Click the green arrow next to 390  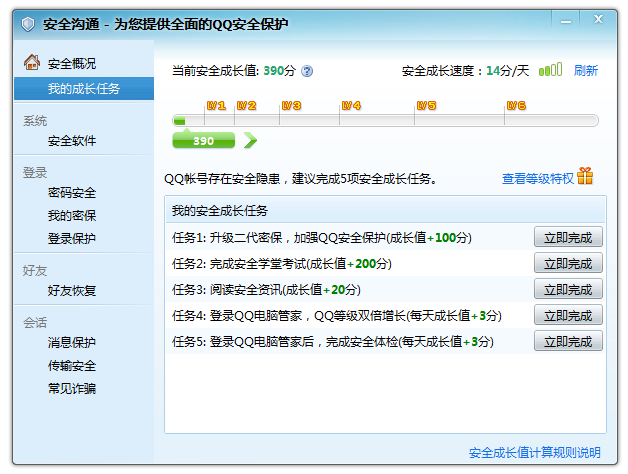point(249,141)
